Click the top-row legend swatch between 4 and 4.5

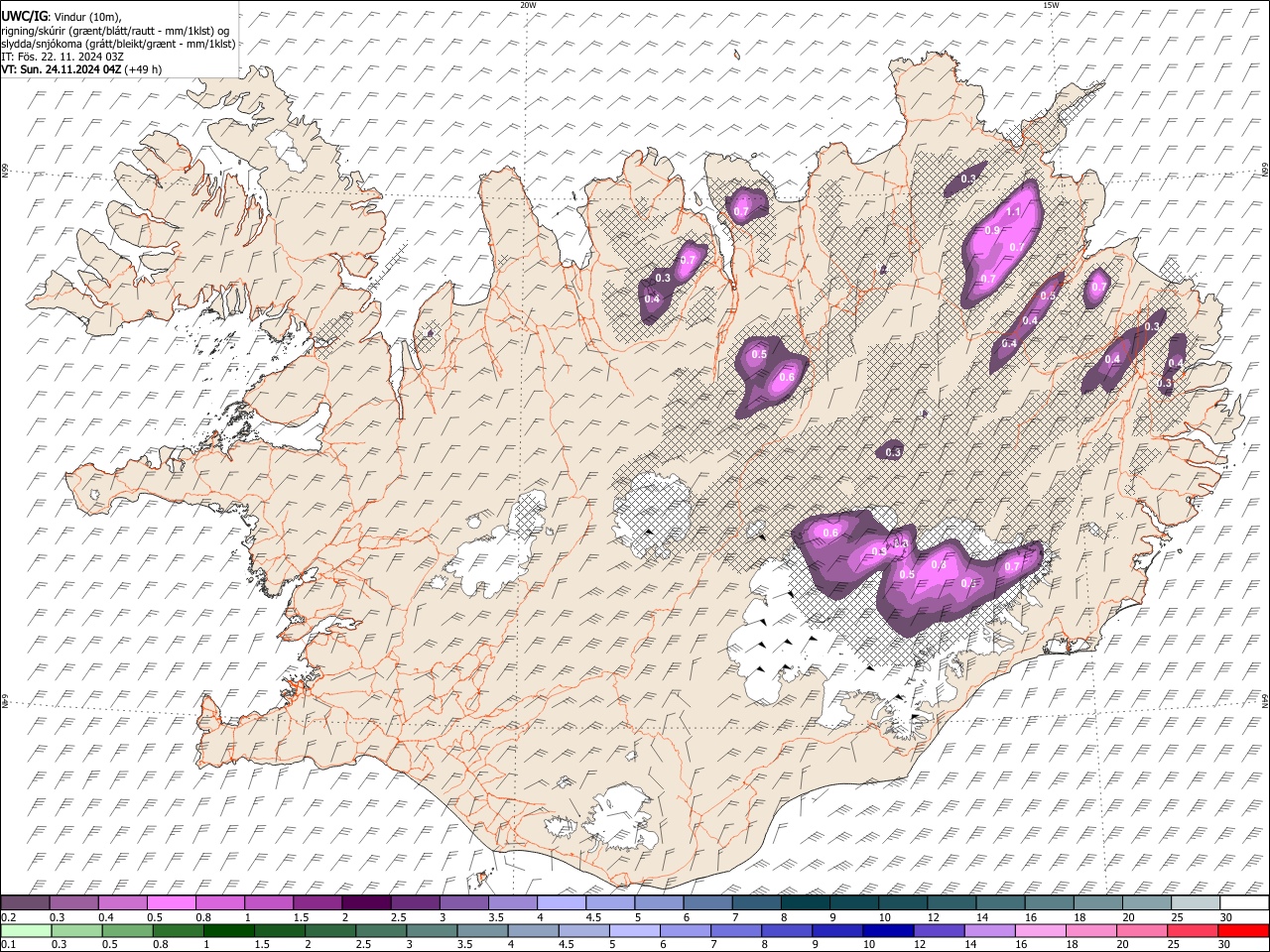point(561,902)
